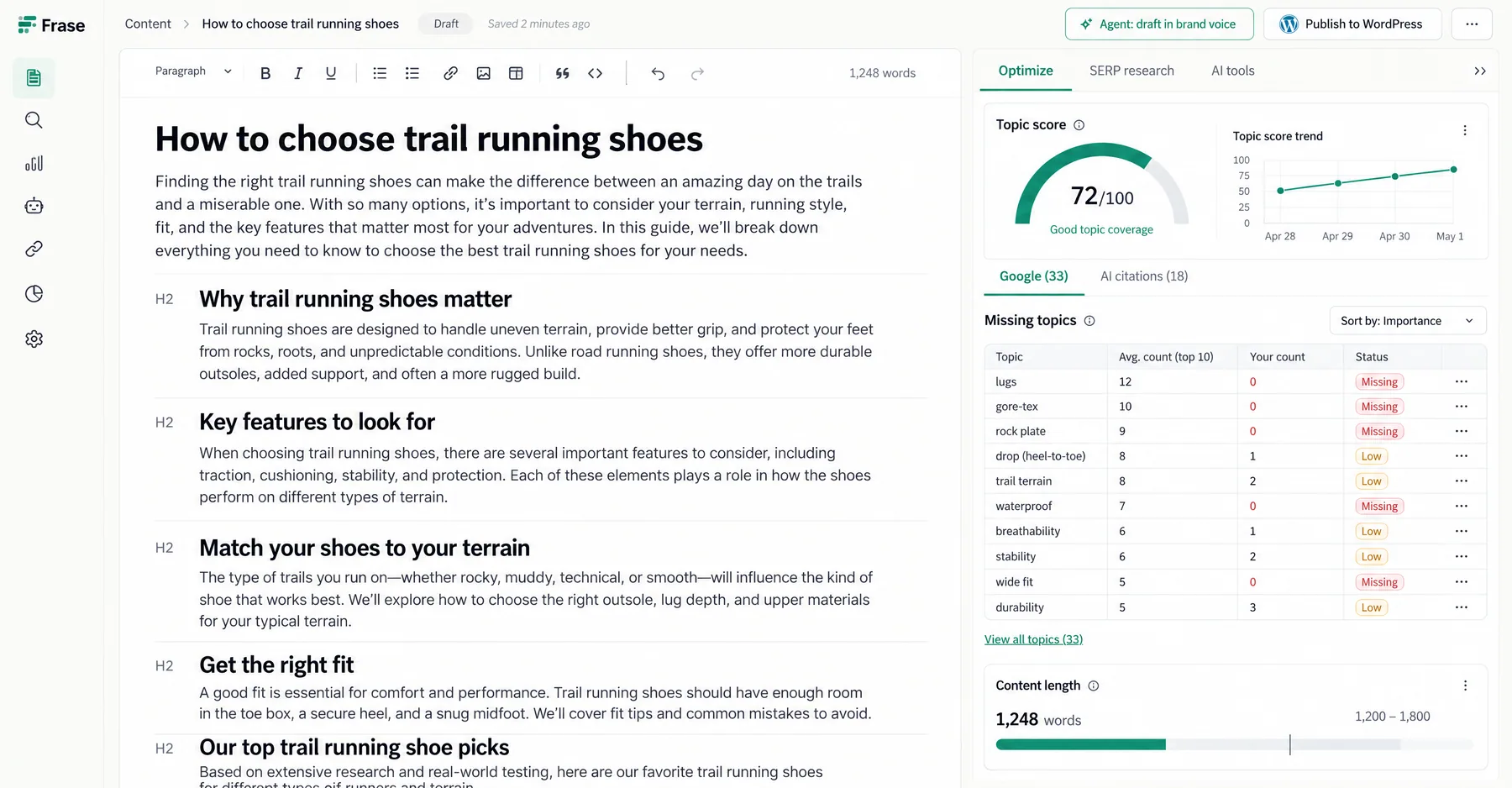
Task: Open View all topics (33) link
Action: pyautogui.click(x=1033, y=639)
